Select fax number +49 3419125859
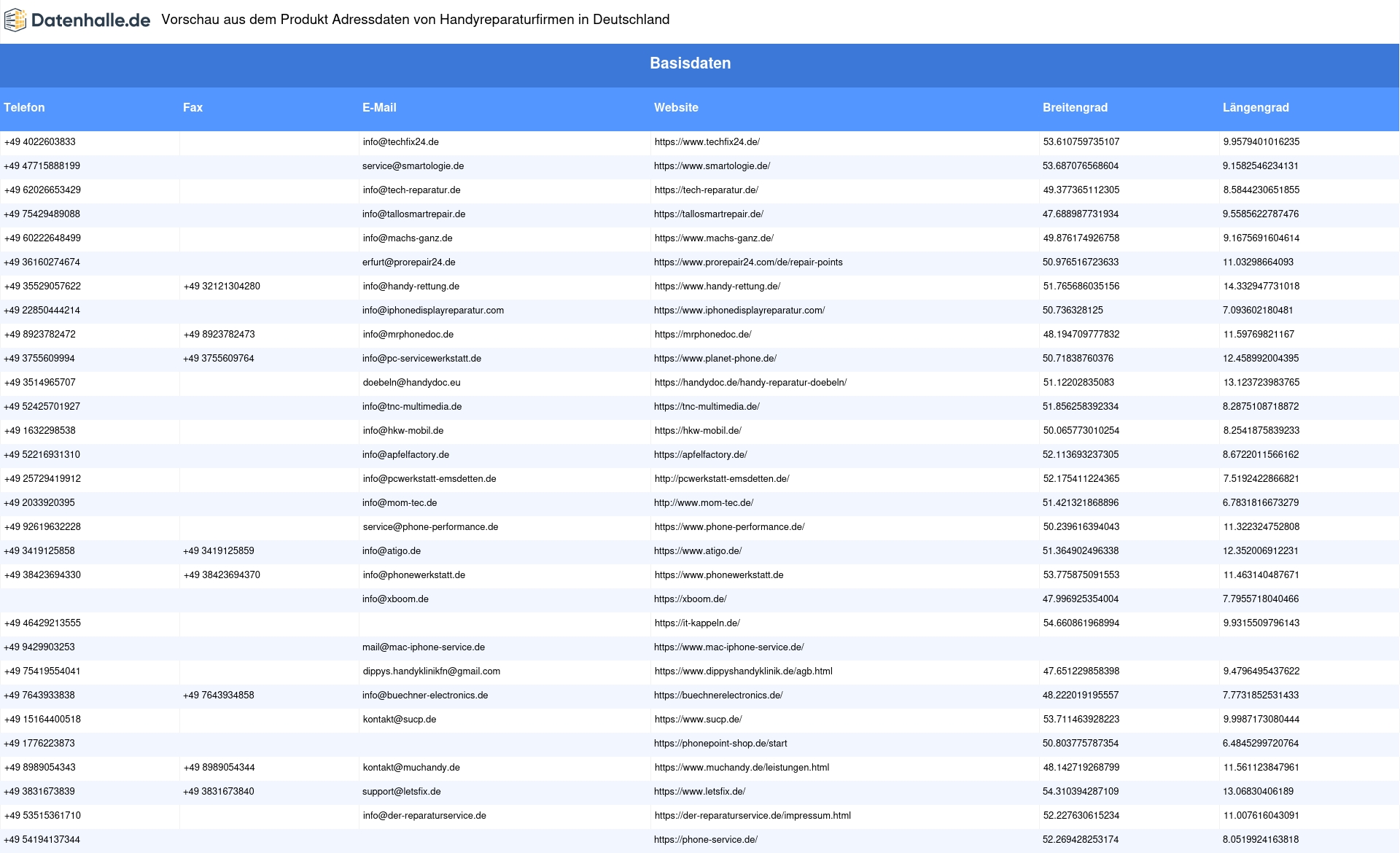 pyautogui.click(x=219, y=551)
